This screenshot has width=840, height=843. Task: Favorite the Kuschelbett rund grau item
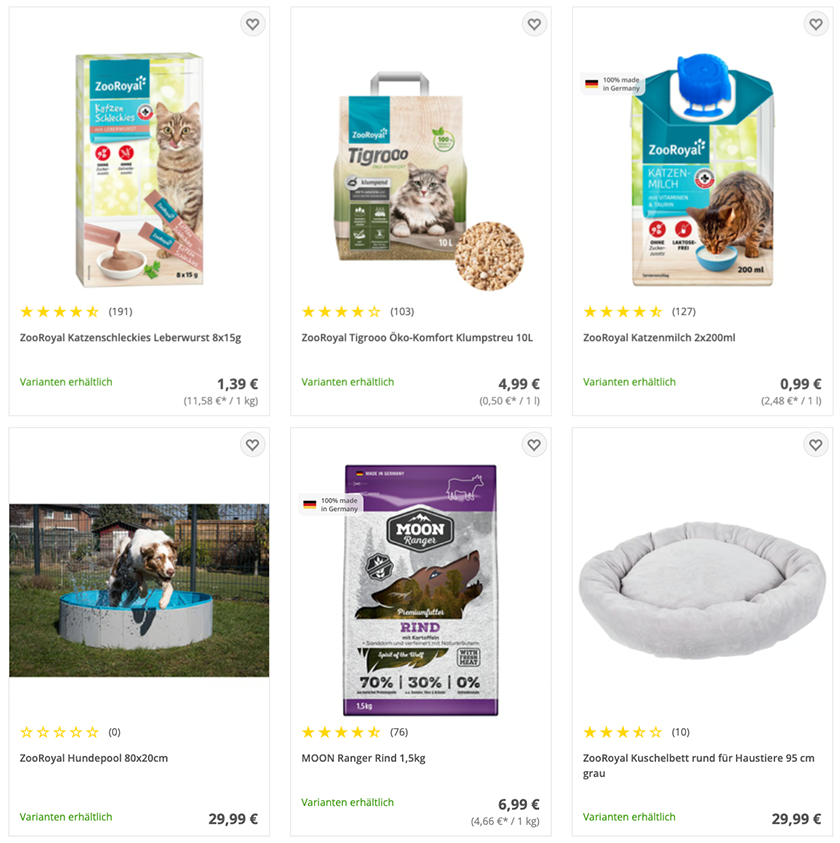tap(816, 445)
